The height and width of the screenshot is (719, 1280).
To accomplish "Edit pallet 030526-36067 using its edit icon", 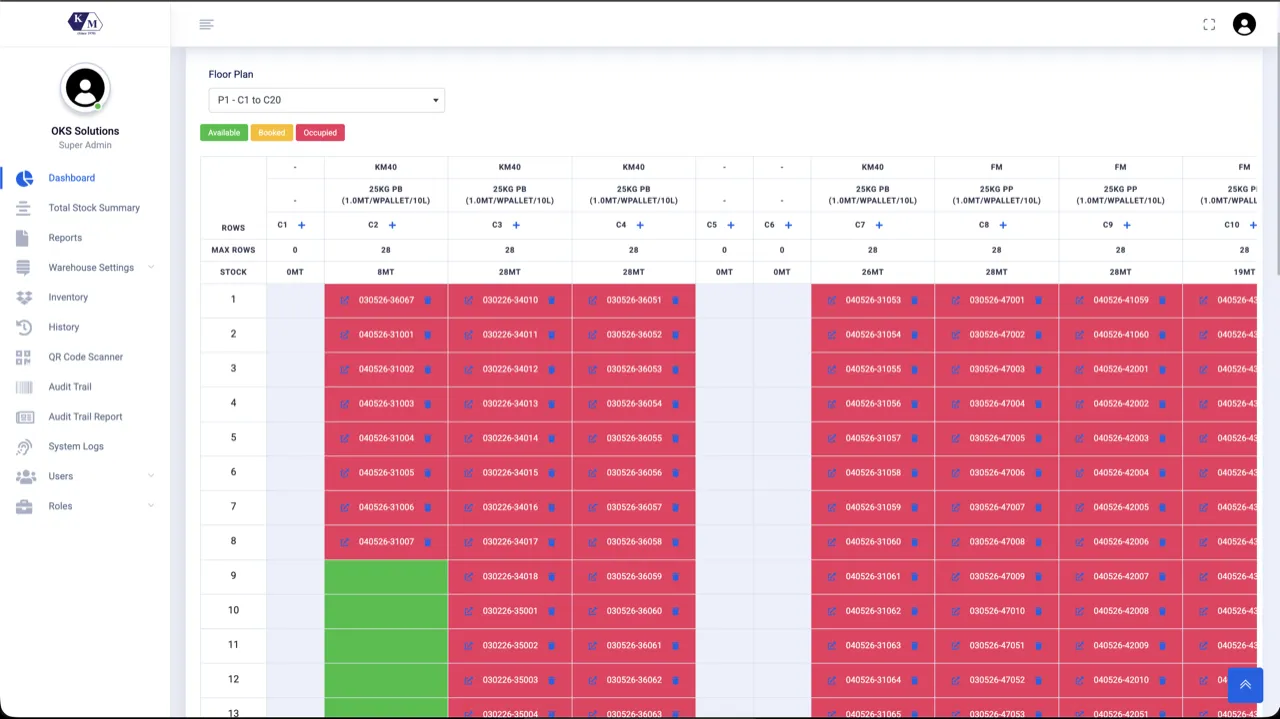I will click(345, 300).
